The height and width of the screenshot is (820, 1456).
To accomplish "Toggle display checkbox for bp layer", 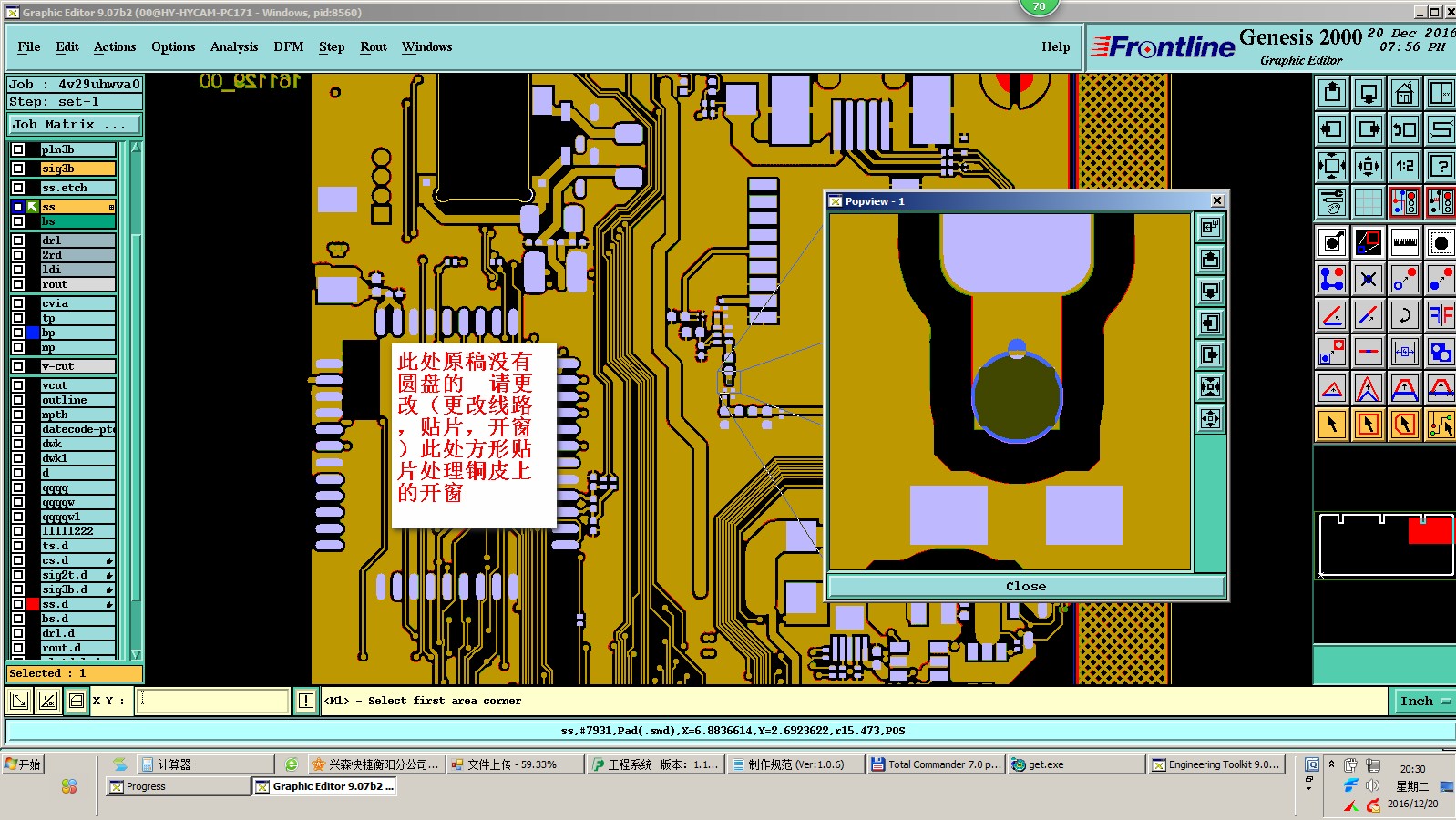I will tap(18, 333).
